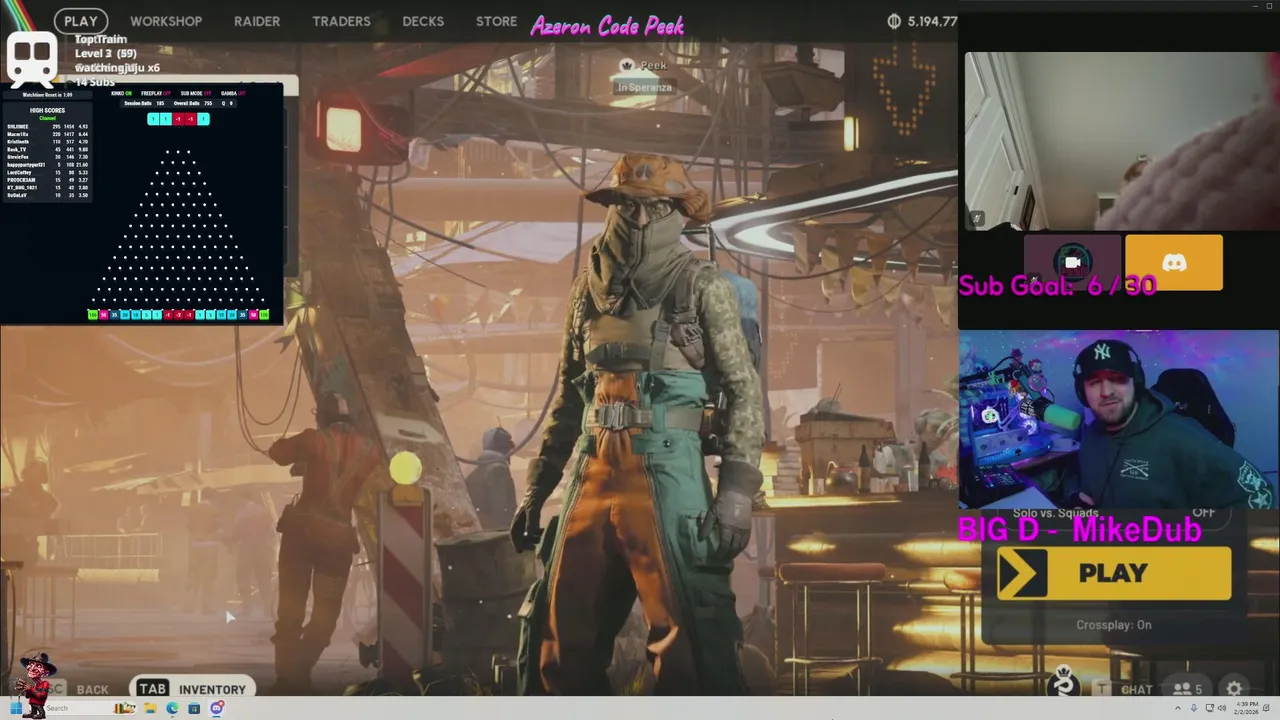Click the top-left webcam feed thumbnail
The image size is (1280, 720).
click(1121, 141)
